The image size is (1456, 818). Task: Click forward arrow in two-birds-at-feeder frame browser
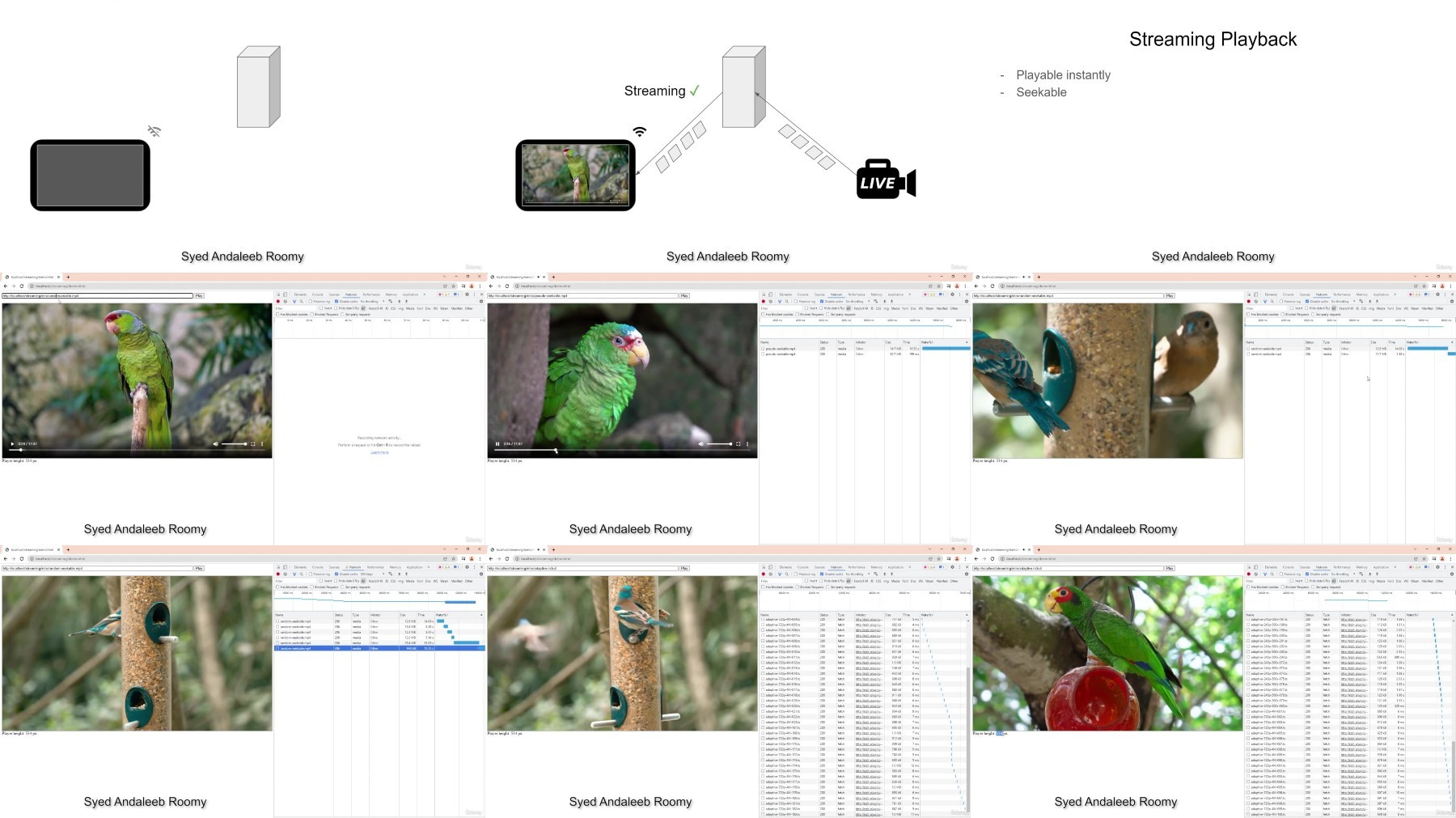tap(984, 286)
